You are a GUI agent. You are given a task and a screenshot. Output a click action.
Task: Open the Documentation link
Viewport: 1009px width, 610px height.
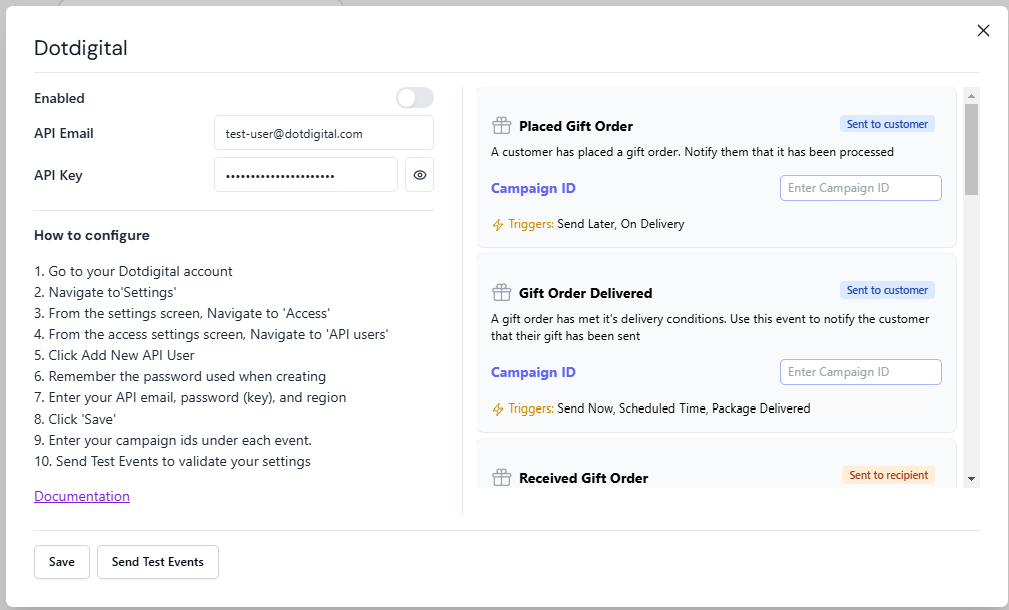coord(82,496)
